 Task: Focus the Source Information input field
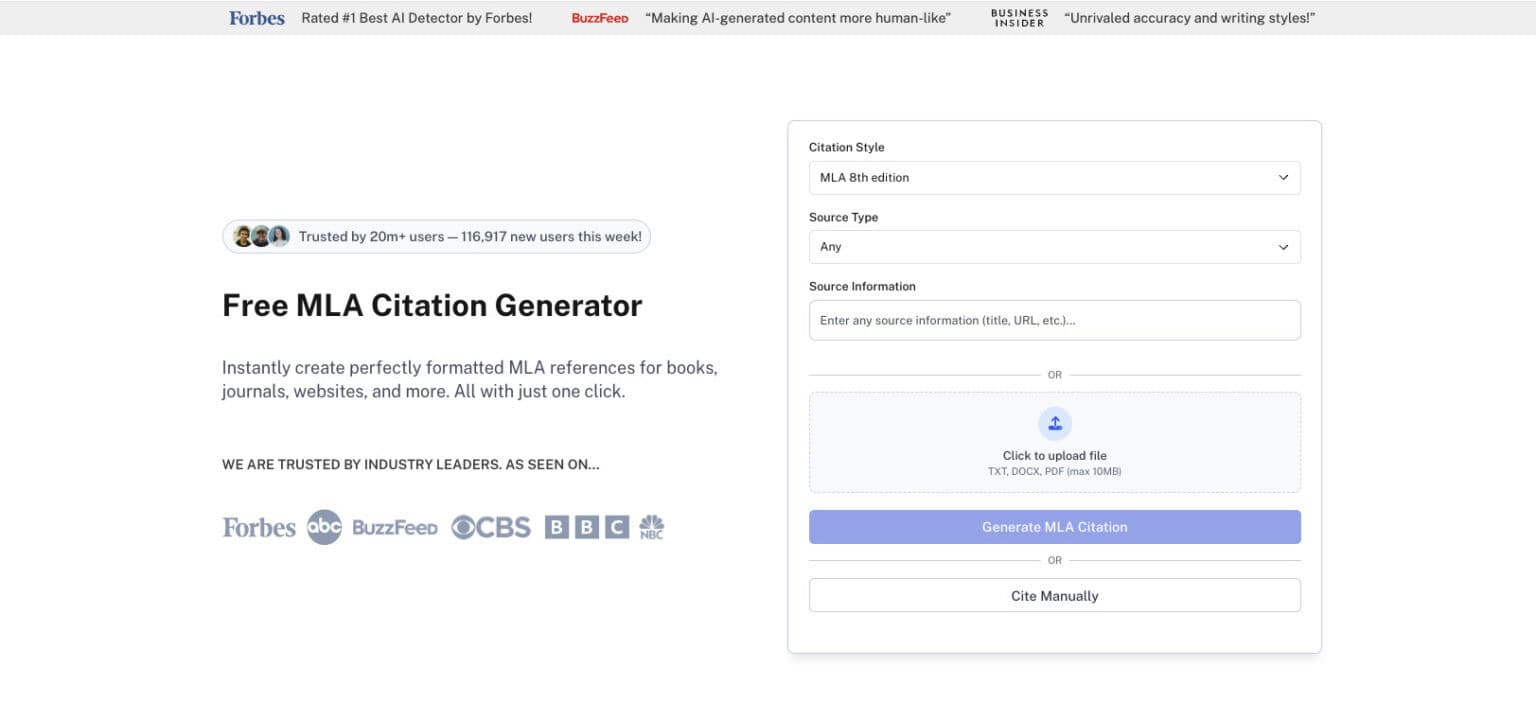pyautogui.click(x=1054, y=321)
